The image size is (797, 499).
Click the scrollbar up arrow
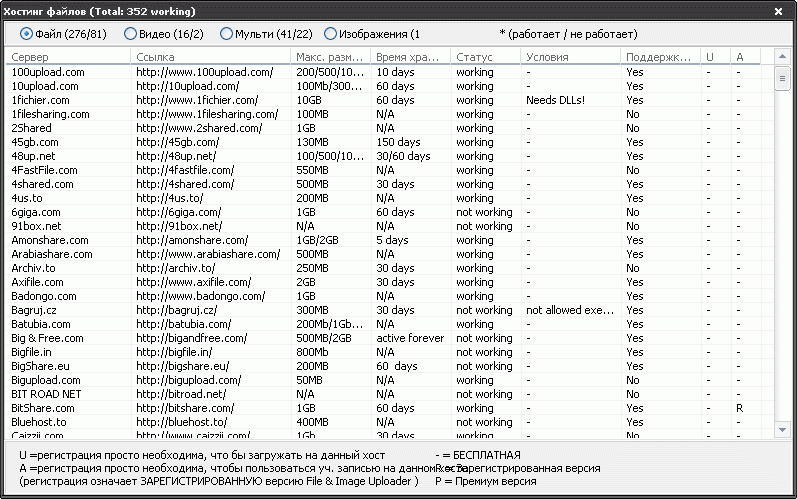coord(782,56)
